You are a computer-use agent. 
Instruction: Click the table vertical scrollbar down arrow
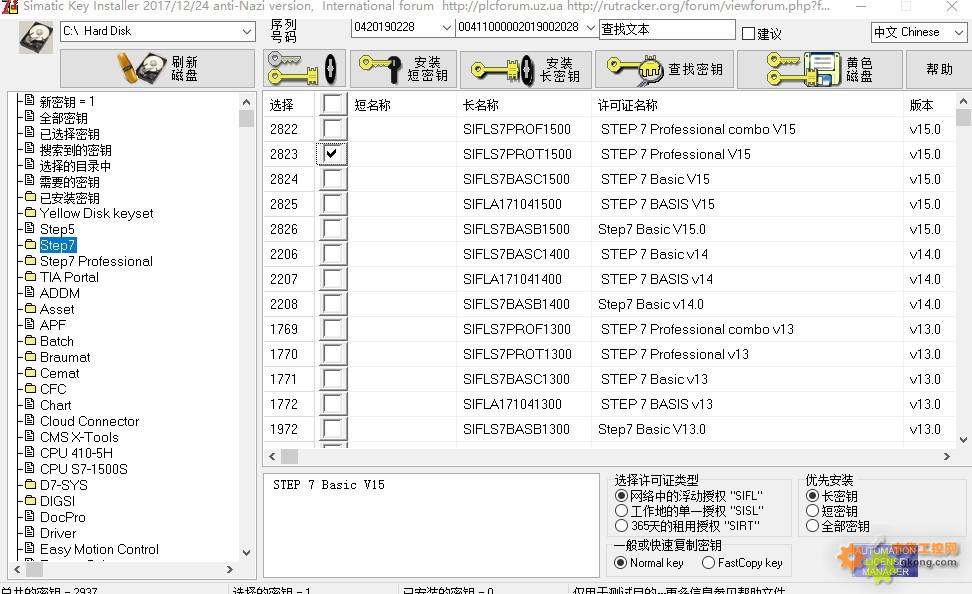(x=963, y=440)
